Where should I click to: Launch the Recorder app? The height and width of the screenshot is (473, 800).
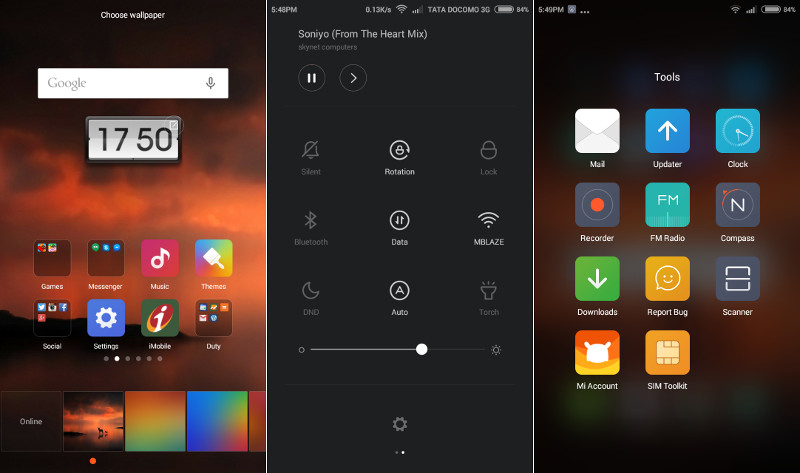click(597, 205)
